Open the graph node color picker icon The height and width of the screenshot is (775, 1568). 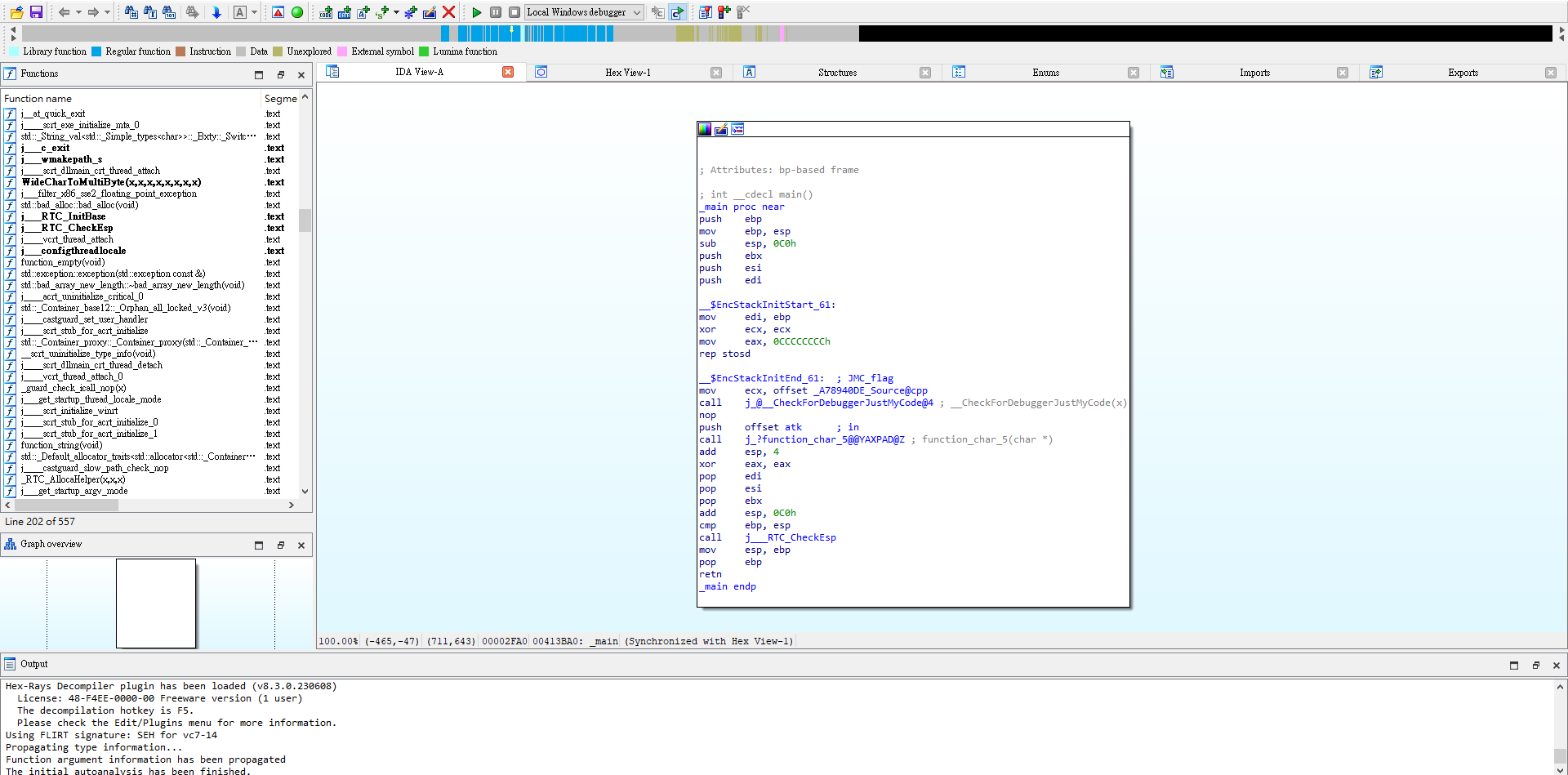click(x=705, y=129)
